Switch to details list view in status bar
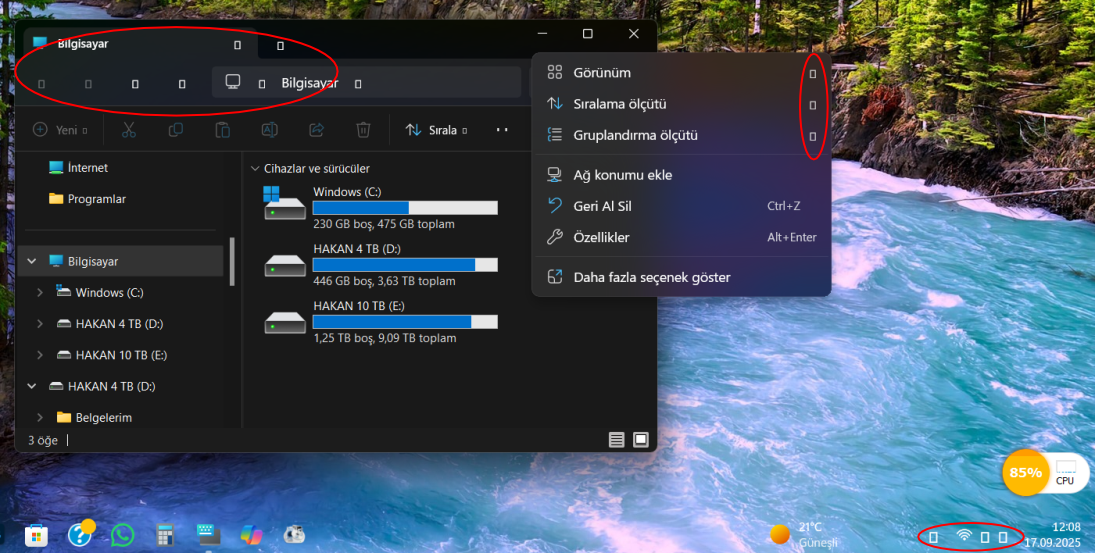Screen dimensions: 1095x553 [616, 439]
